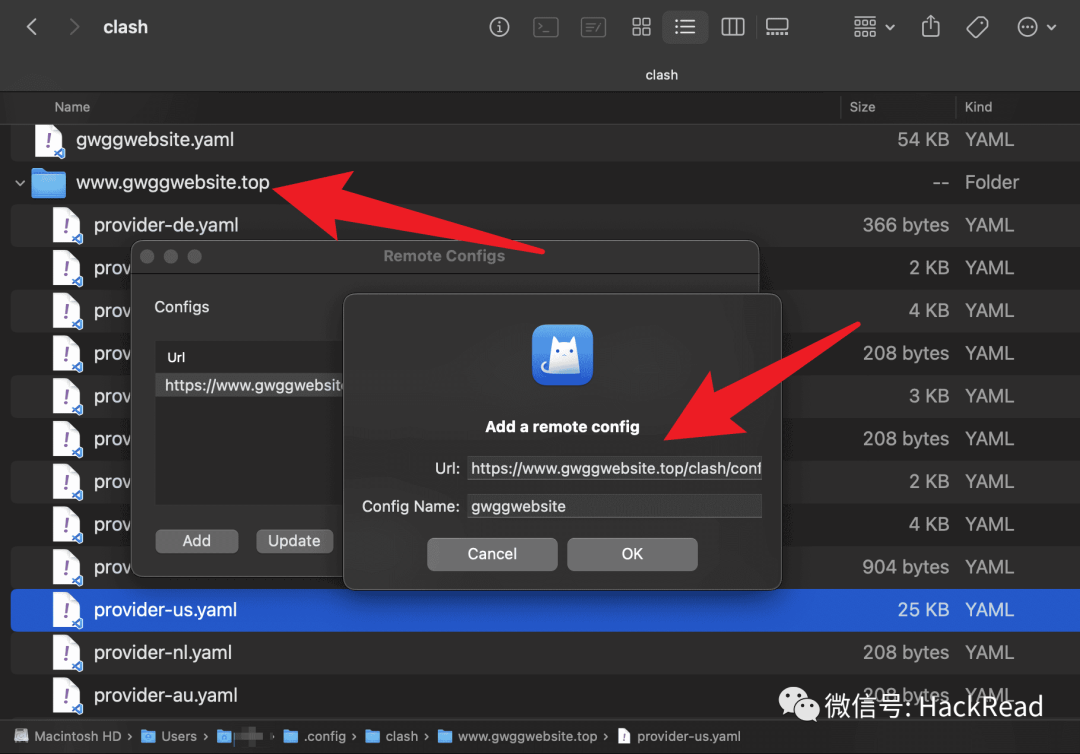Close the Remote Configs window

(x=147, y=257)
